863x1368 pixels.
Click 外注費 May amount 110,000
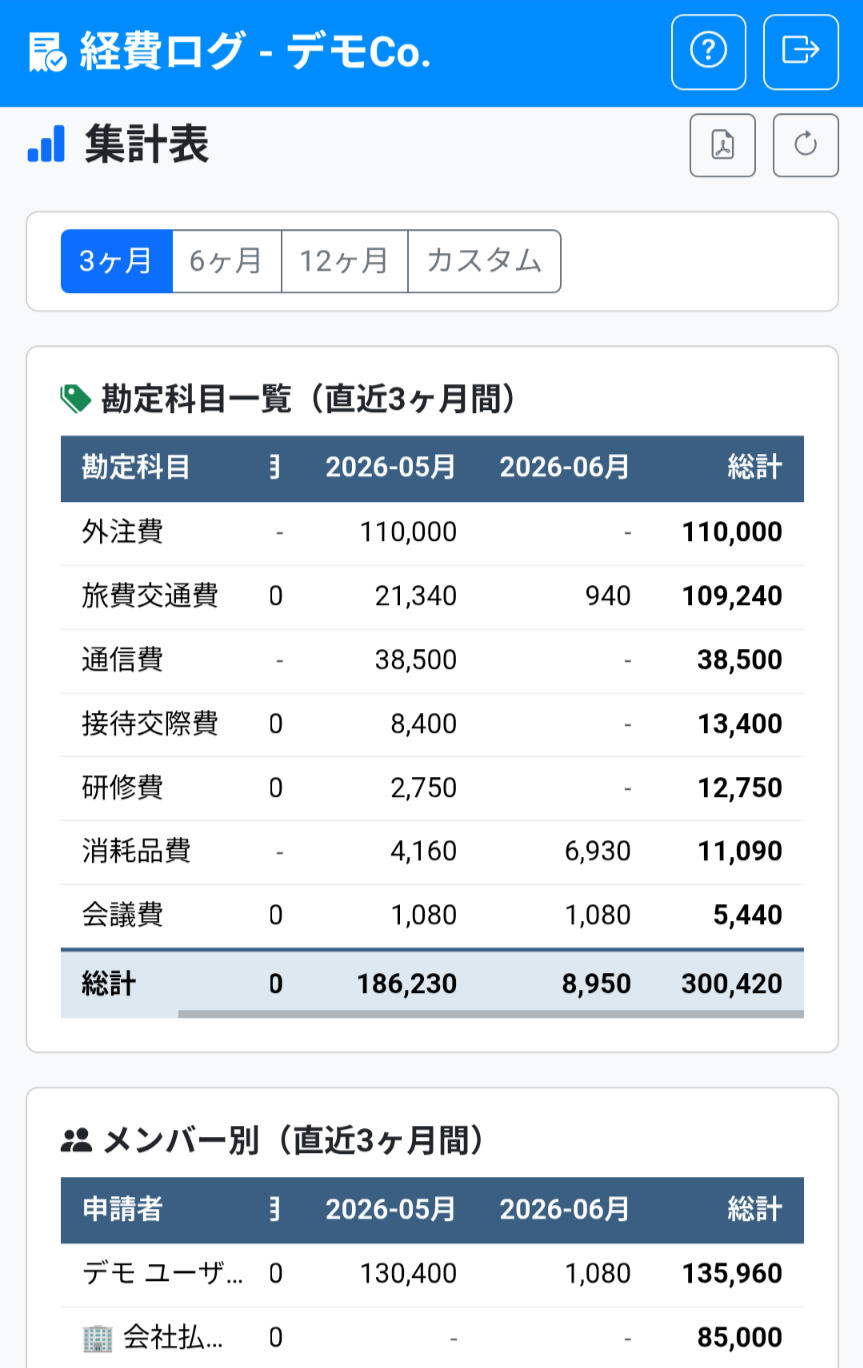[409, 532]
